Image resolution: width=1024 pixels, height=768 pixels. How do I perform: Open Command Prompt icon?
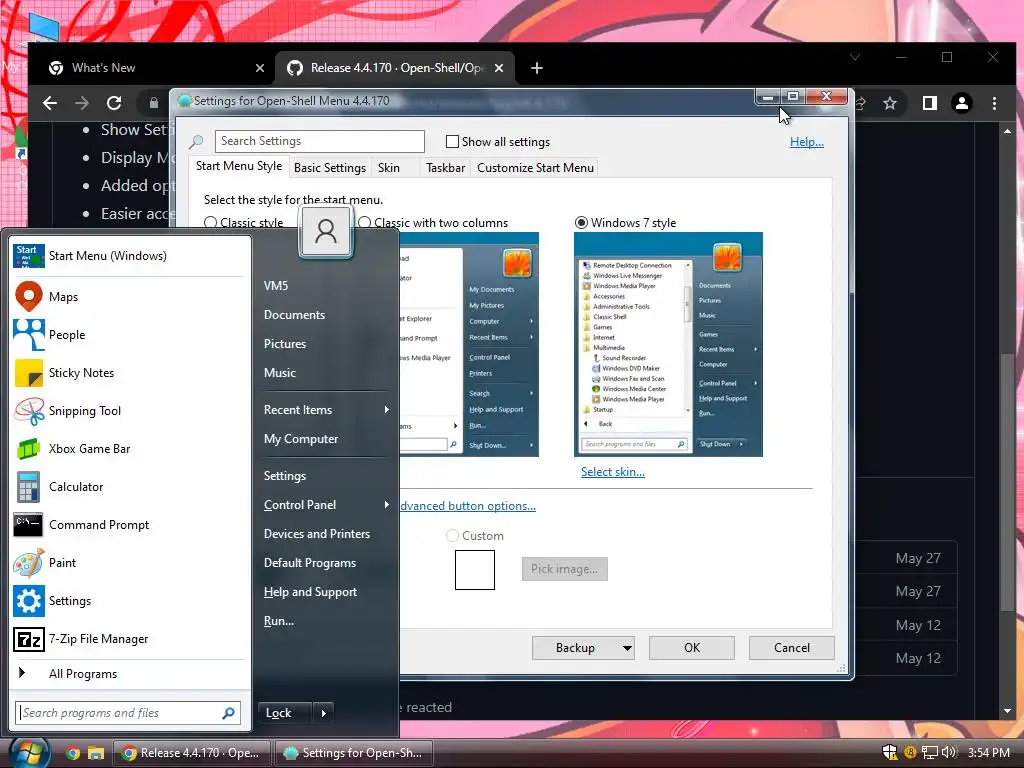(29, 524)
